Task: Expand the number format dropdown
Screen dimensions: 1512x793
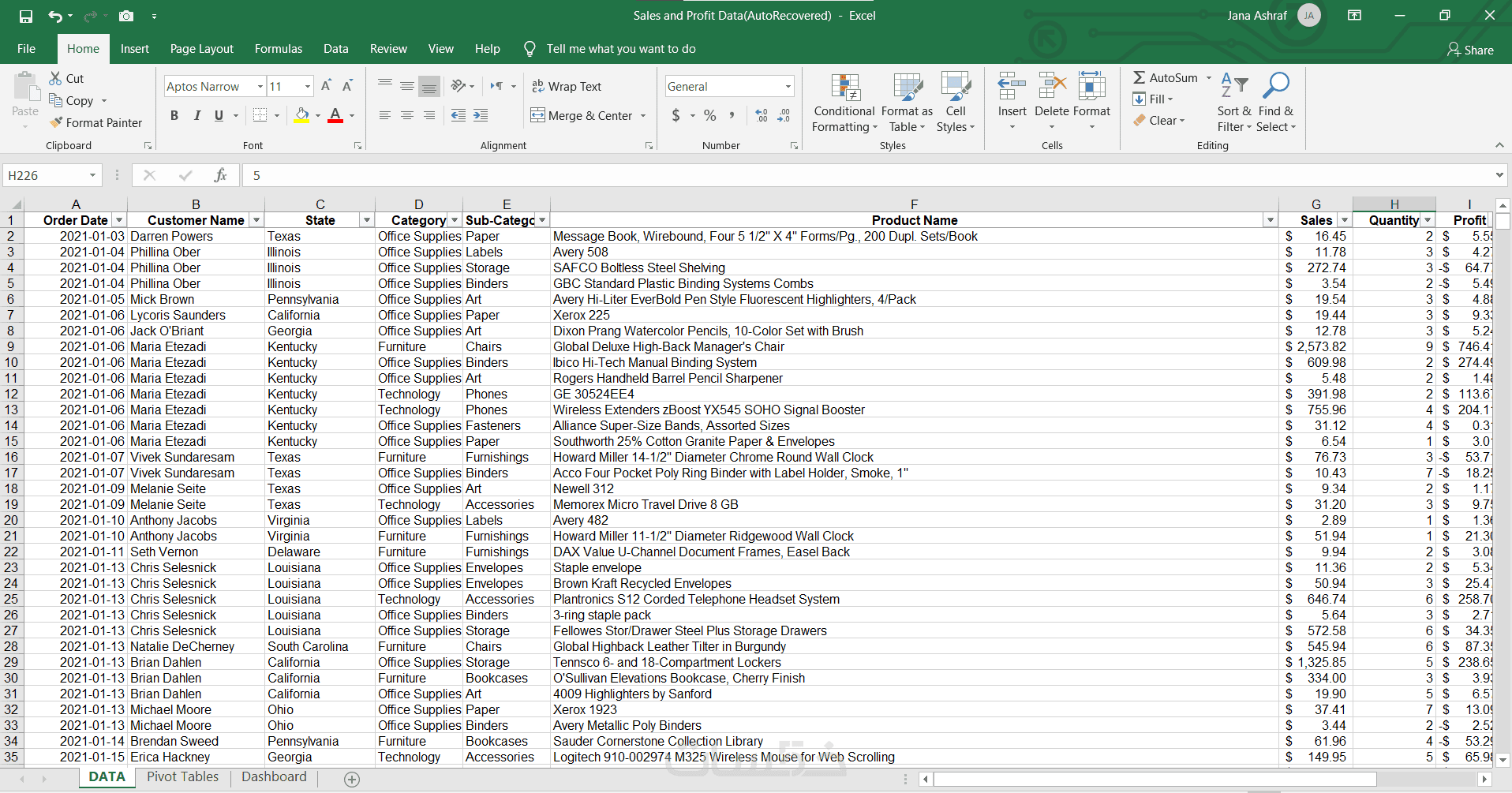Action: (788, 87)
